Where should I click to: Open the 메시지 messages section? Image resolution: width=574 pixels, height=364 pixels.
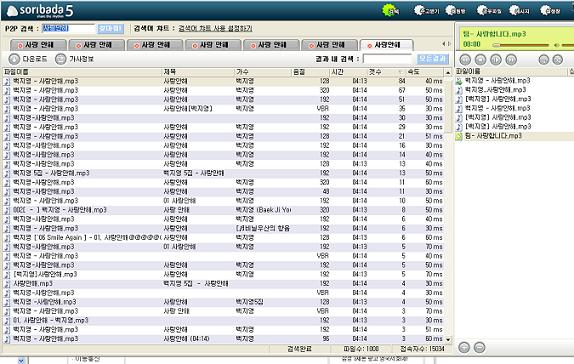click(519, 10)
